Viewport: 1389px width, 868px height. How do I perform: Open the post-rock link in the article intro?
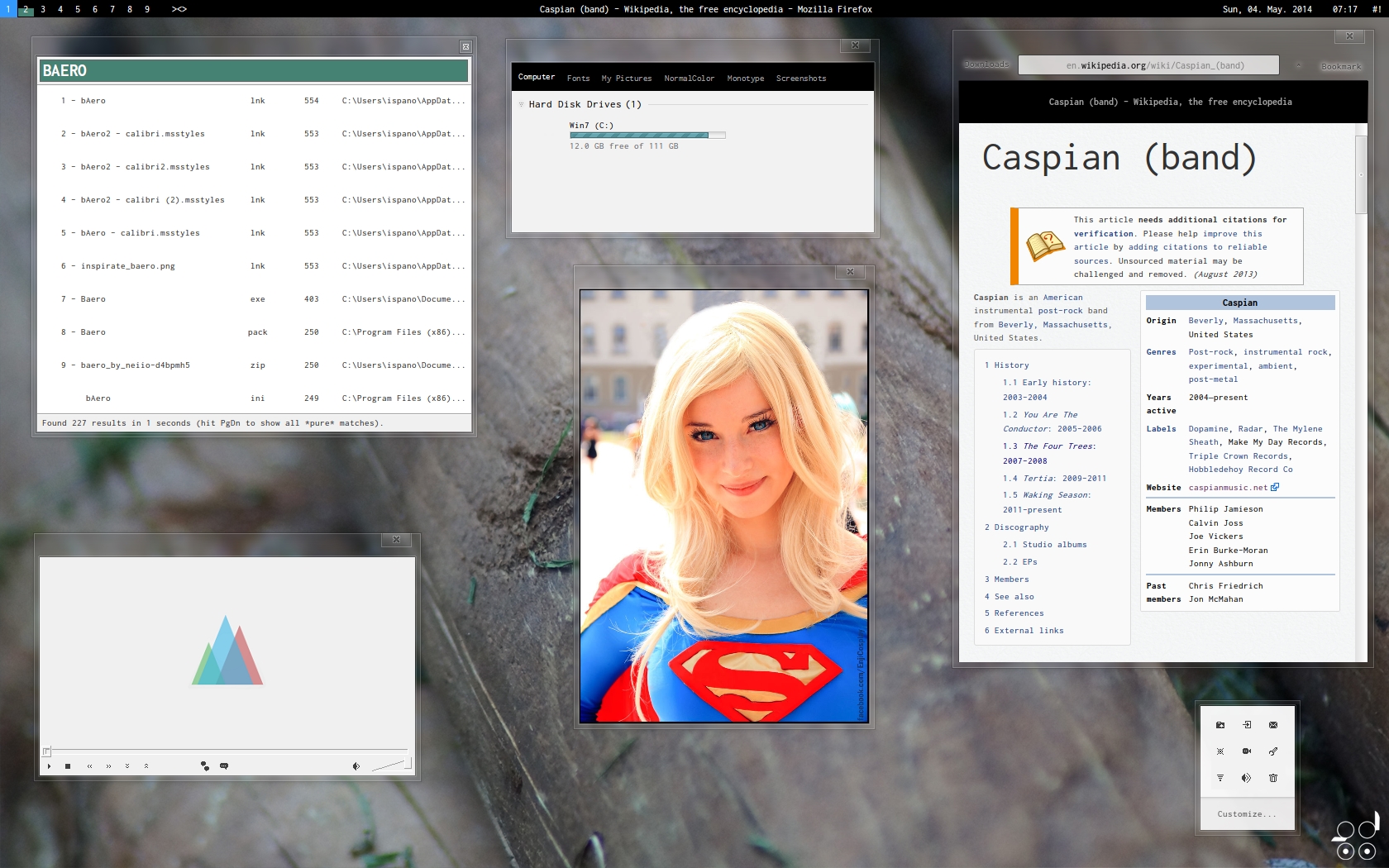pyautogui.click(x=1062, y=311)
